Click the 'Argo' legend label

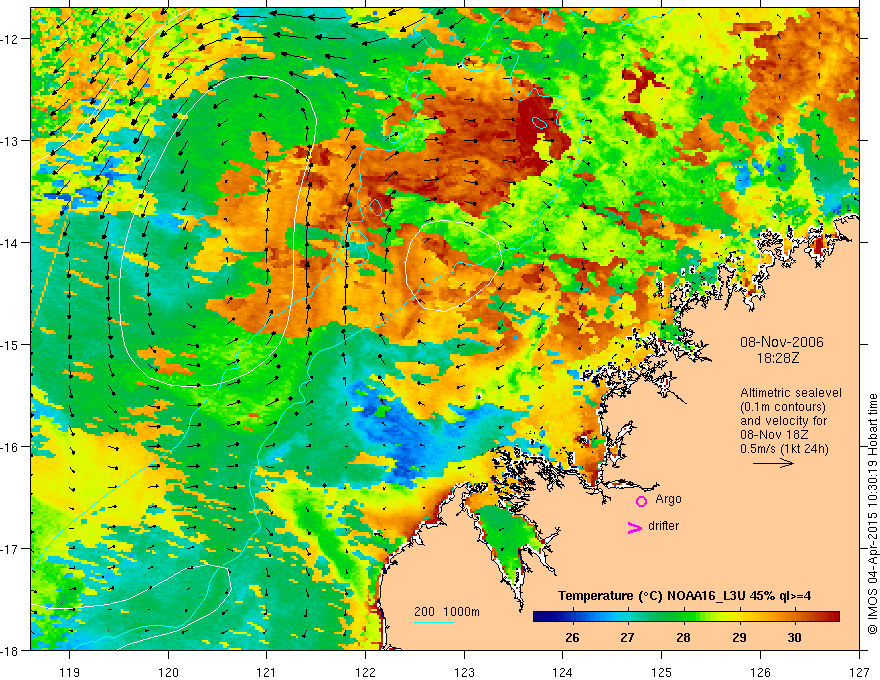668,499
